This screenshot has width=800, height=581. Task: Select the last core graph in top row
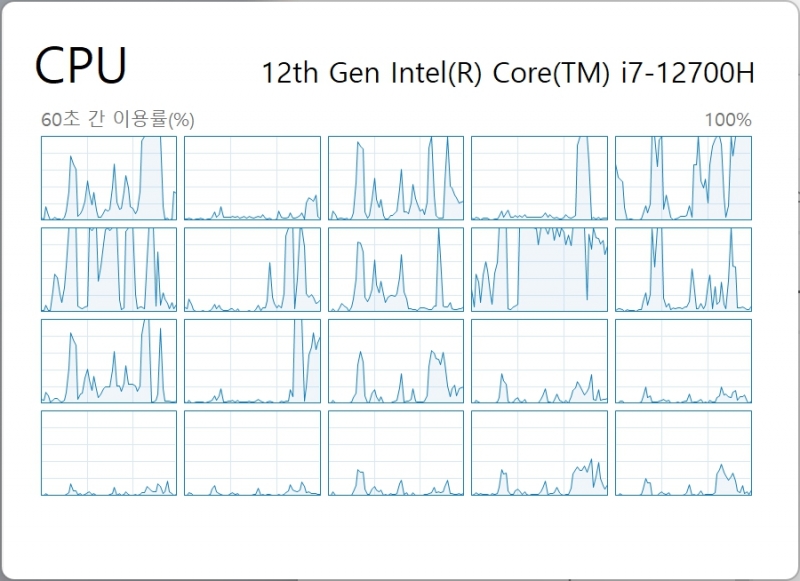pyautogui.click(x=683, y=178)
